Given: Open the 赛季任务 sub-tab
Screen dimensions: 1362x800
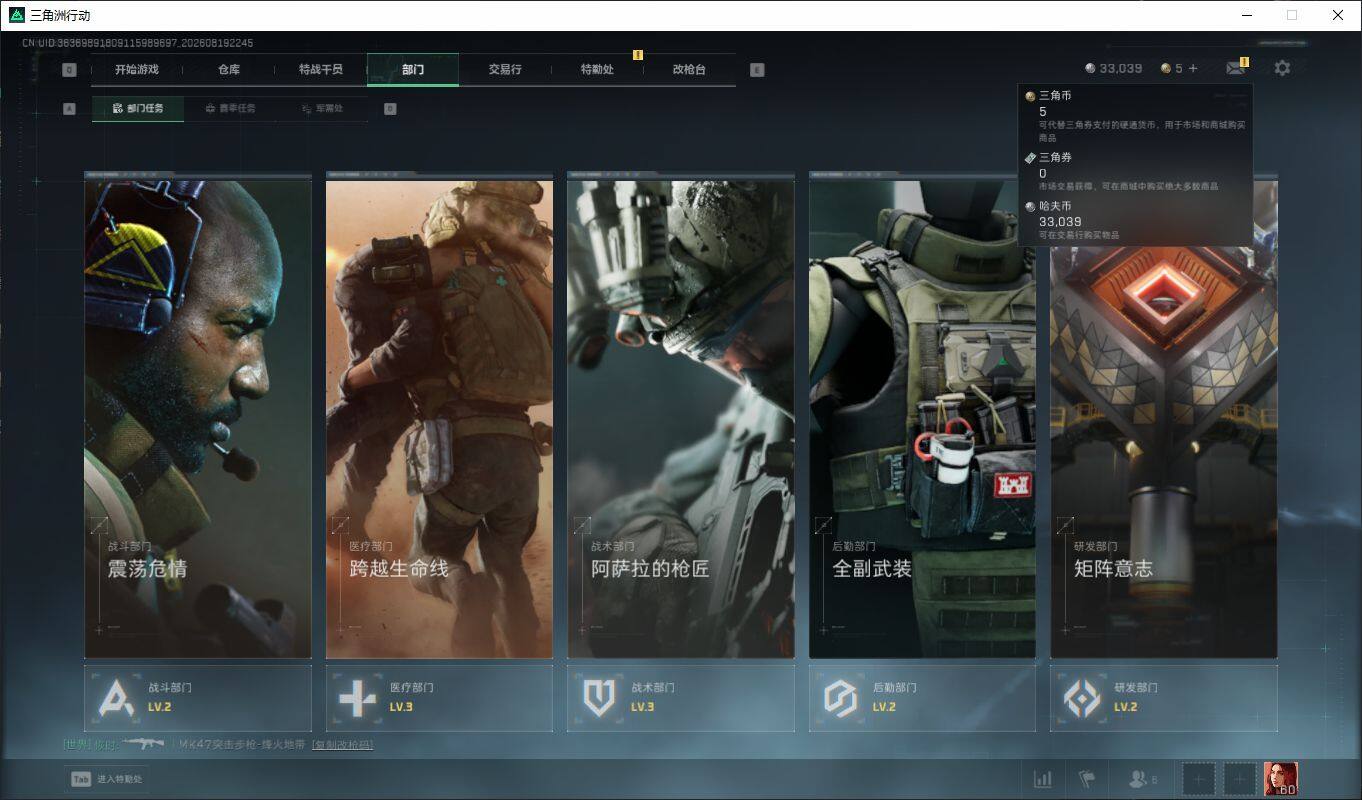Looking at the screenshot, I should pyautogui.click(x=230, y=108).
